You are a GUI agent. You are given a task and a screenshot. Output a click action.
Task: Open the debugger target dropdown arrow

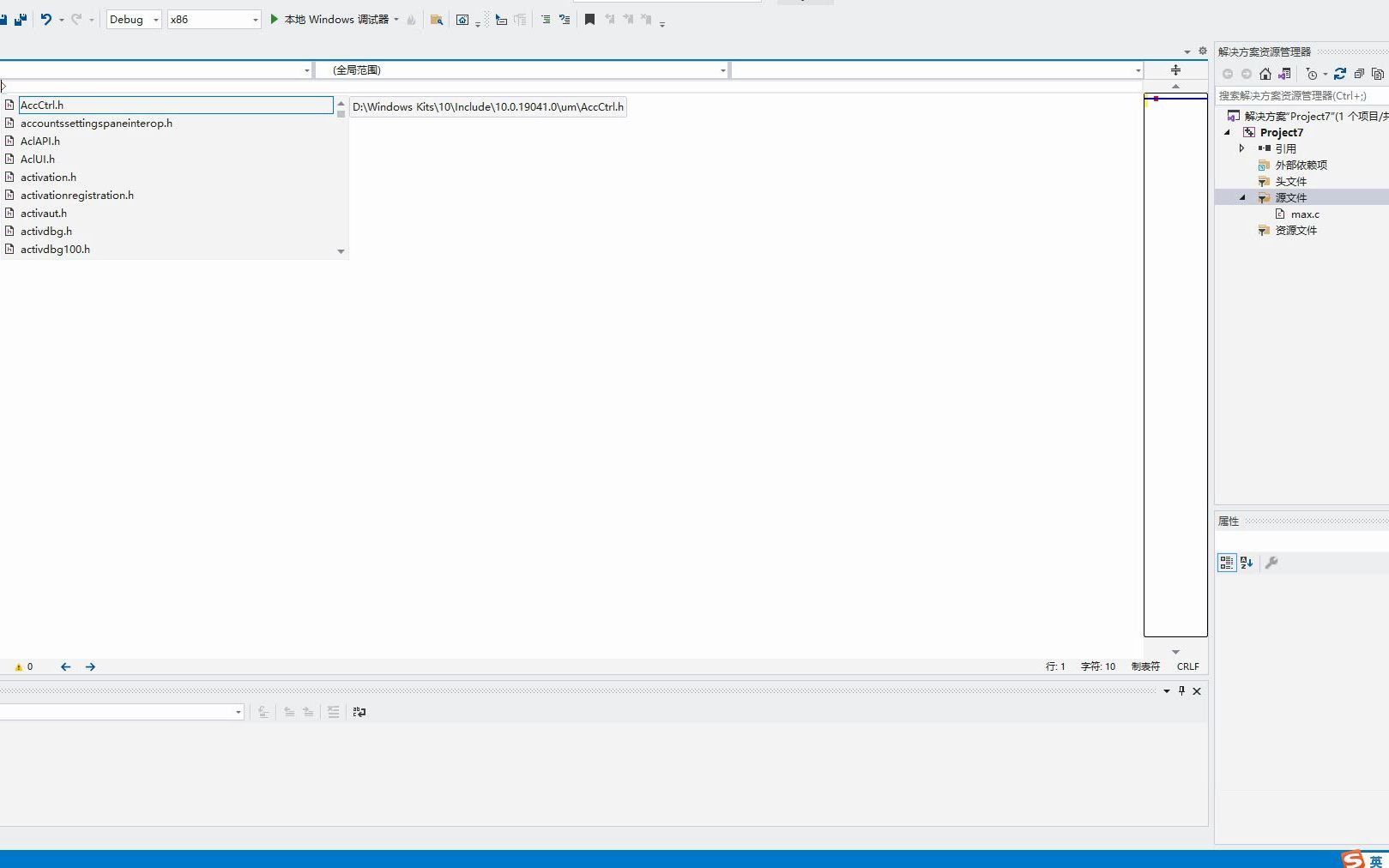[396, 20]
